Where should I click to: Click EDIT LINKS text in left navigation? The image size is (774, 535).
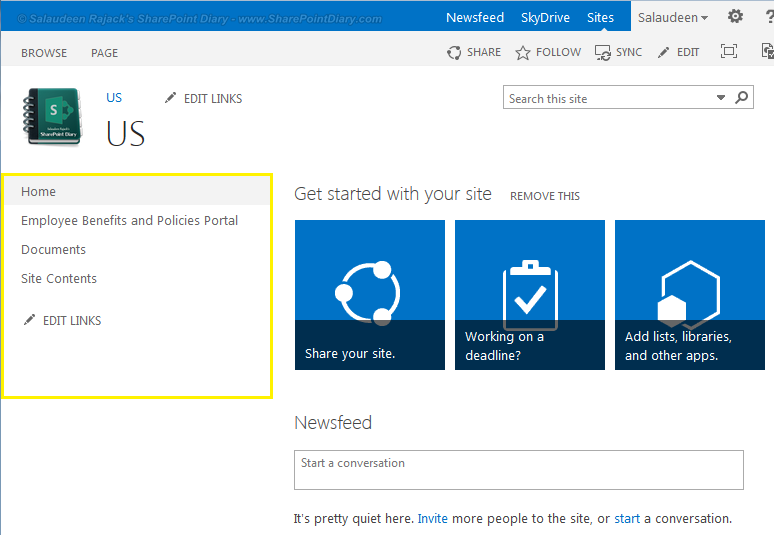72,321
